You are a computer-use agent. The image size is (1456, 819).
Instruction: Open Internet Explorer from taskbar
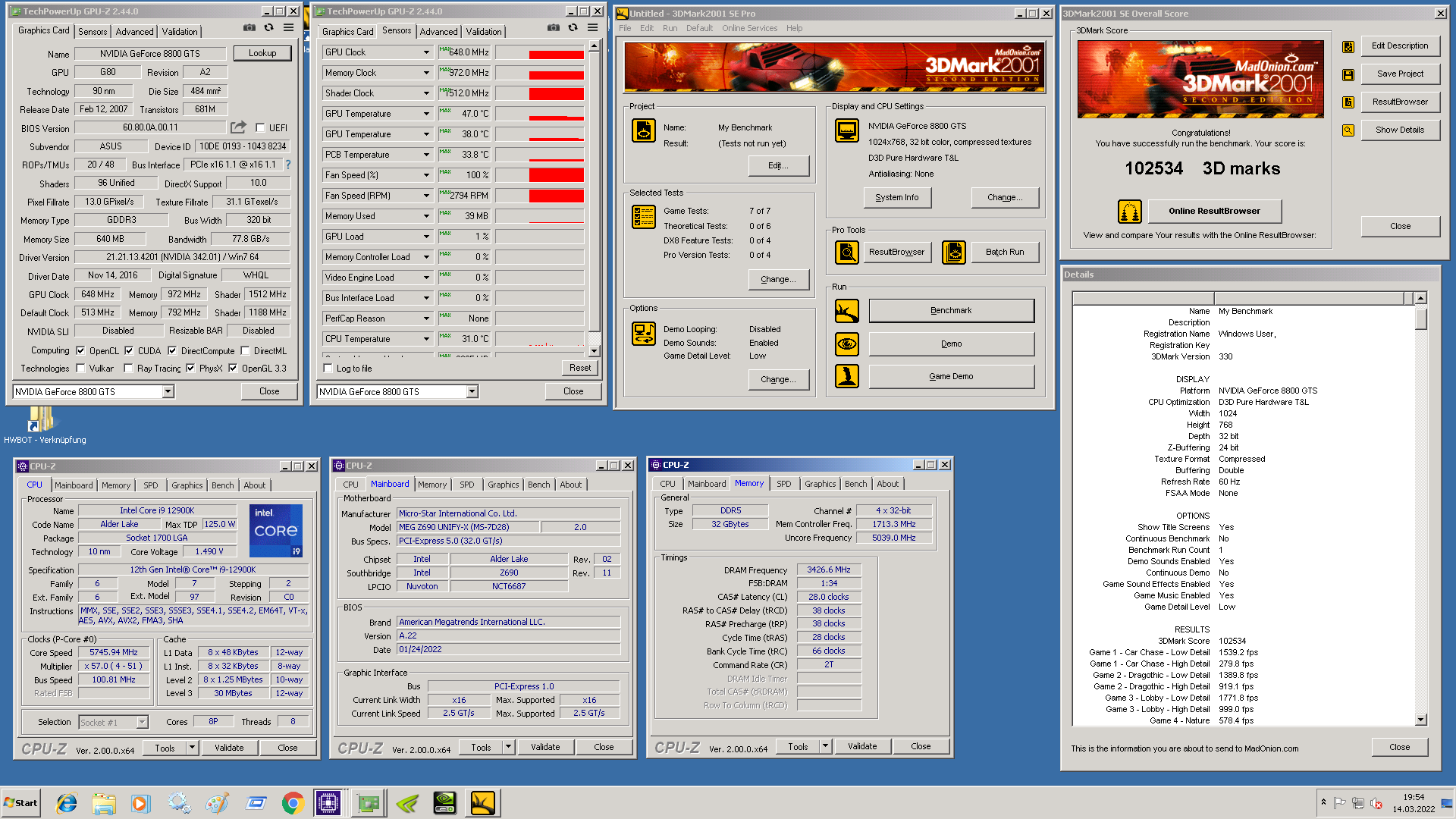[x=67, y=803]
